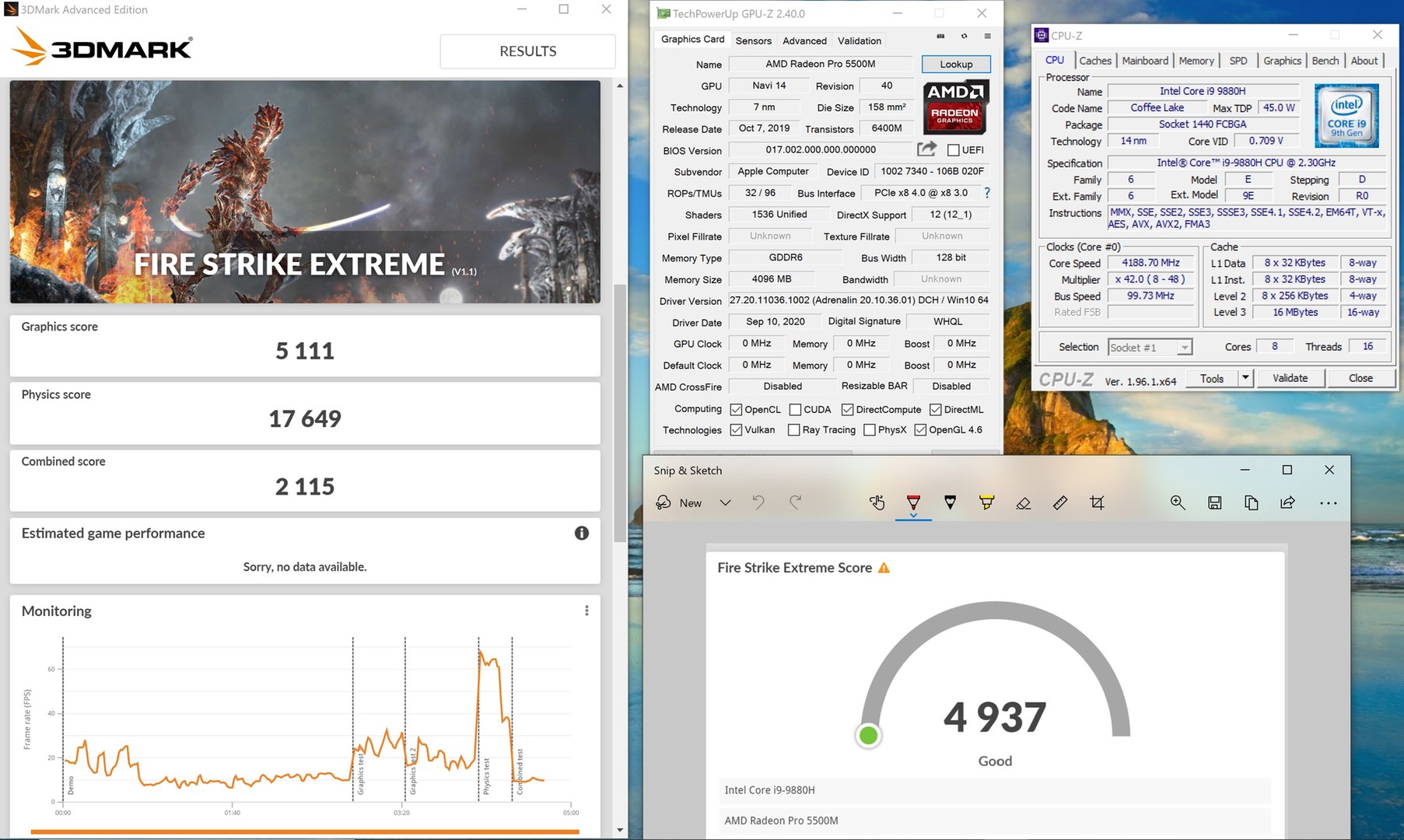Select the Pencil tool in Snip & Sketch
This screenshot has height=840, width=1404.
point(950,502)
